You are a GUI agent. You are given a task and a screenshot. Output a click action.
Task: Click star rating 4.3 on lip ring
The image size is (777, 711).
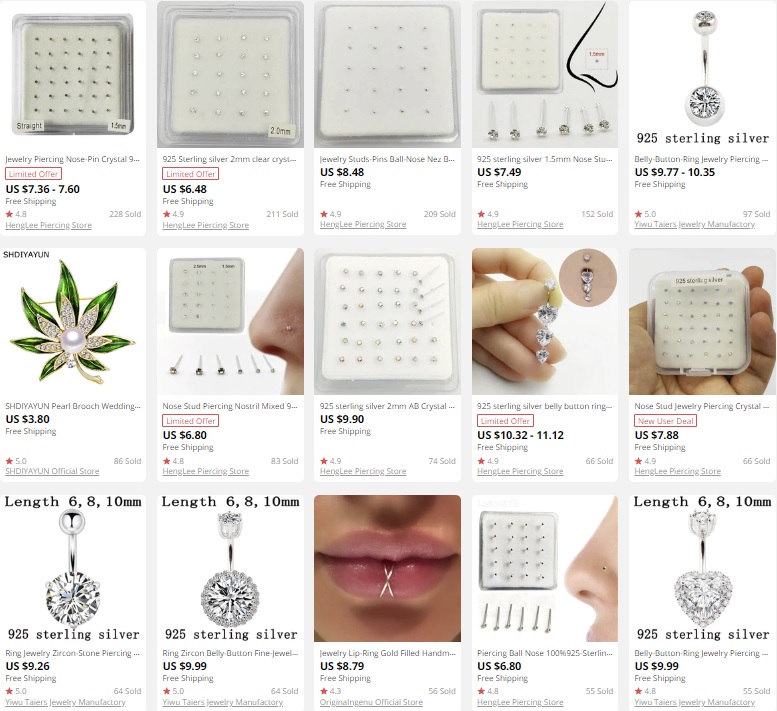pos(331,691)
